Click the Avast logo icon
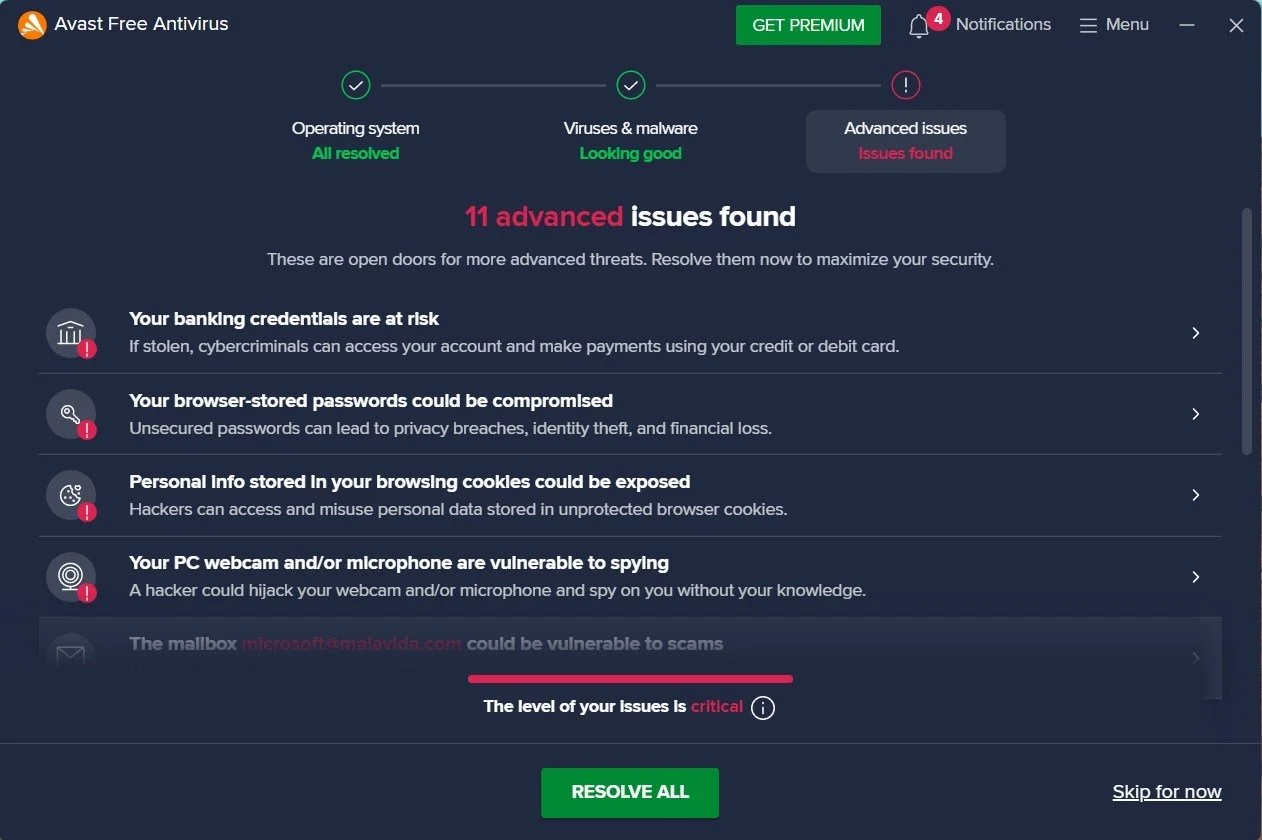The height and width of the screenshot is (840, 1262). [31, 24]
